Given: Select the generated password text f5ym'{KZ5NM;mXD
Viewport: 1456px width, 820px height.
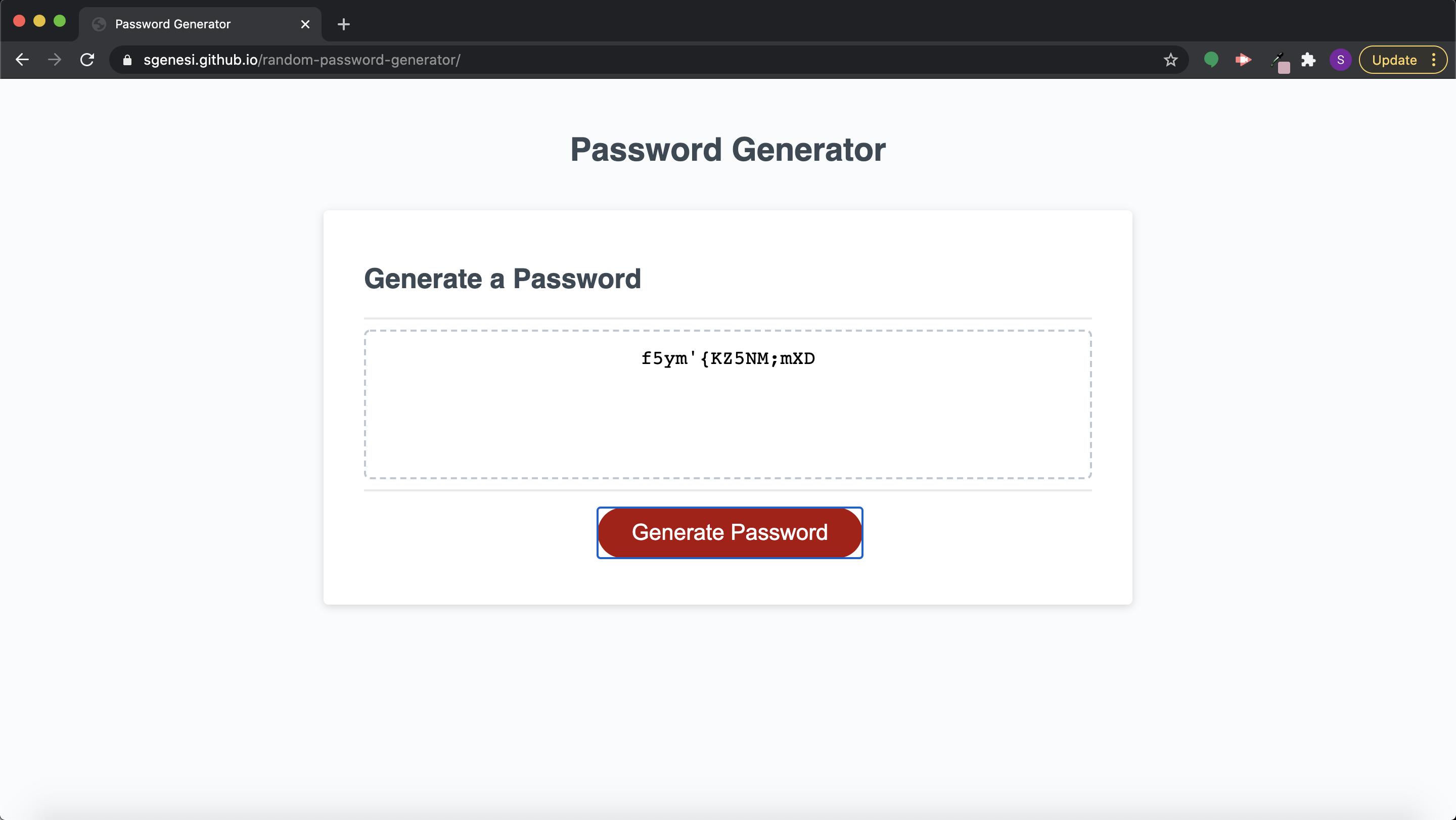Looking at the screenshot, I should [728, 358].
